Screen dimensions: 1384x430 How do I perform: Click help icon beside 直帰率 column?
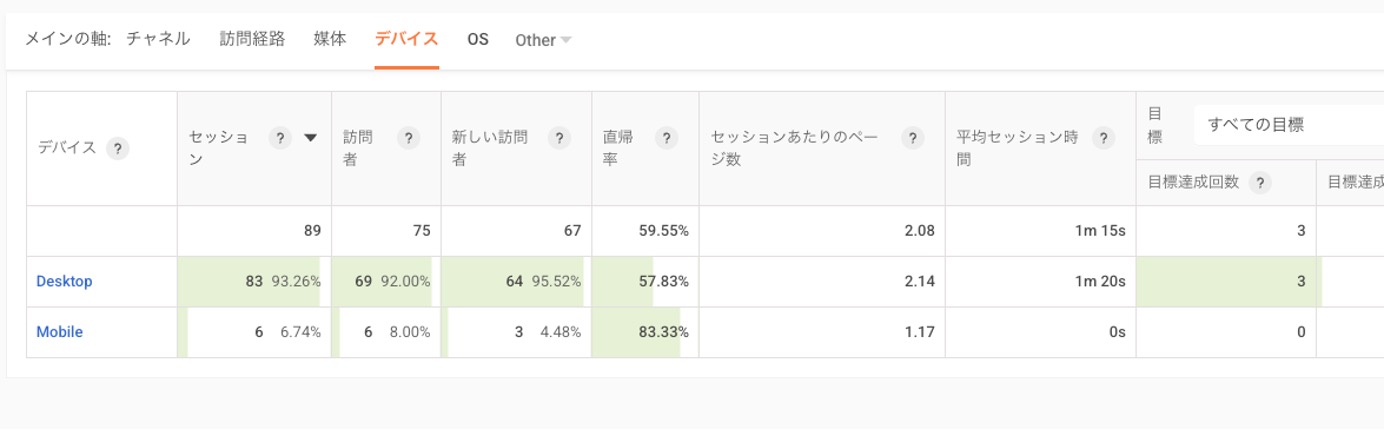tap(667, 139)
